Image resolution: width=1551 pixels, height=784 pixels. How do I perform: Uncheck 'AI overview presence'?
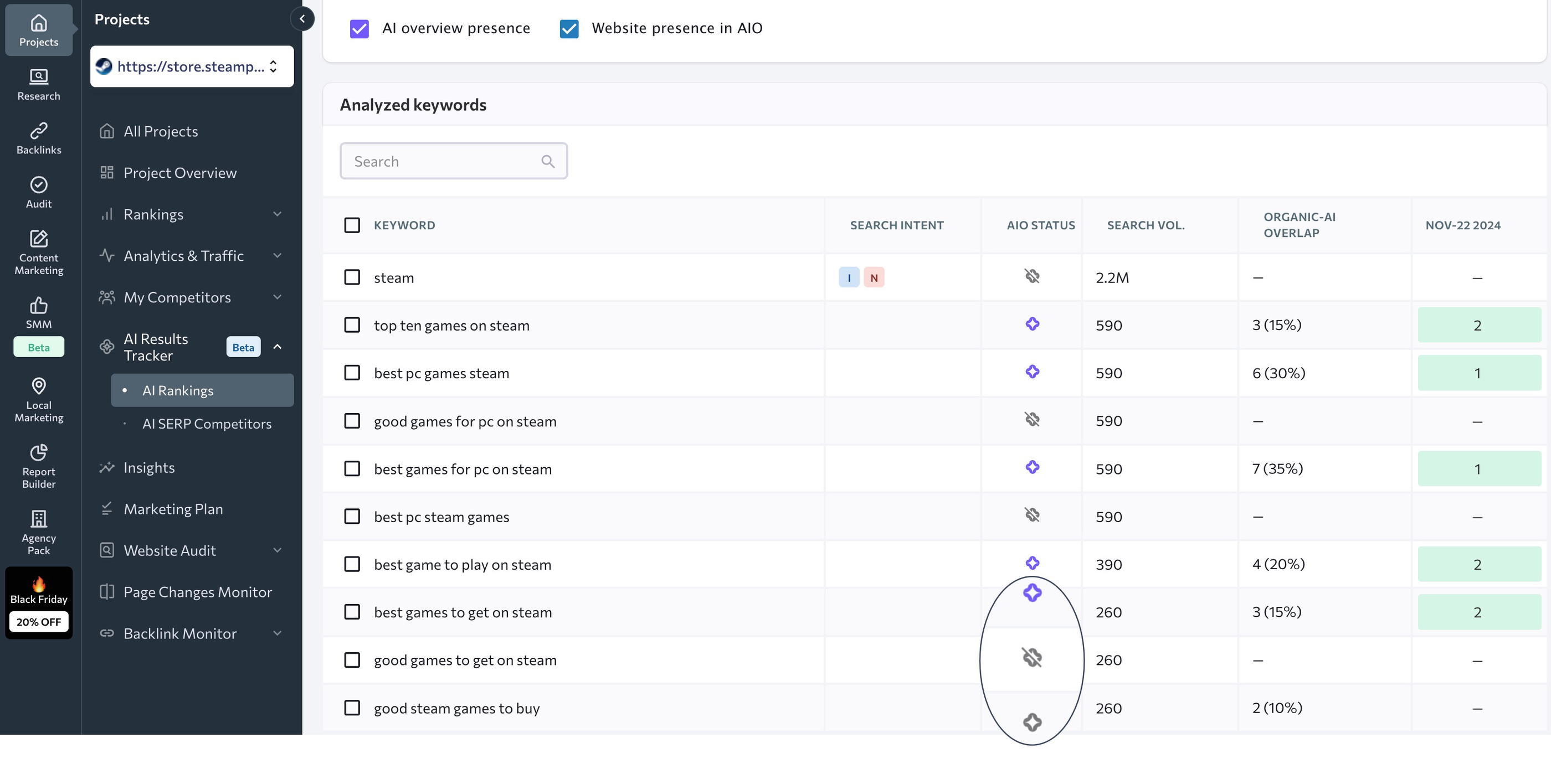[359, 28]
